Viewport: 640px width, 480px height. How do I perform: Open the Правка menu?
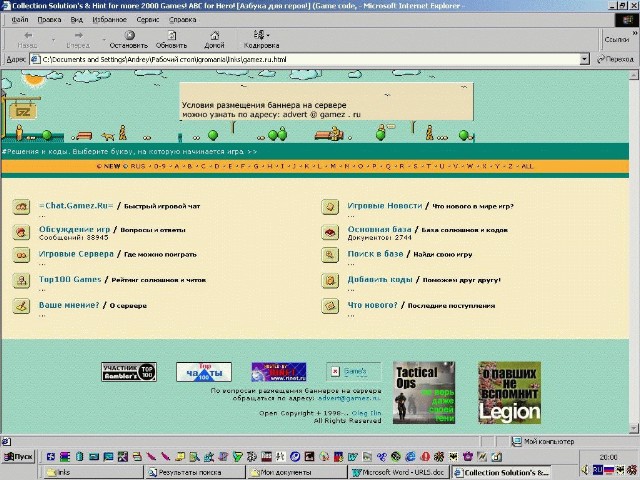click(49, 20)
